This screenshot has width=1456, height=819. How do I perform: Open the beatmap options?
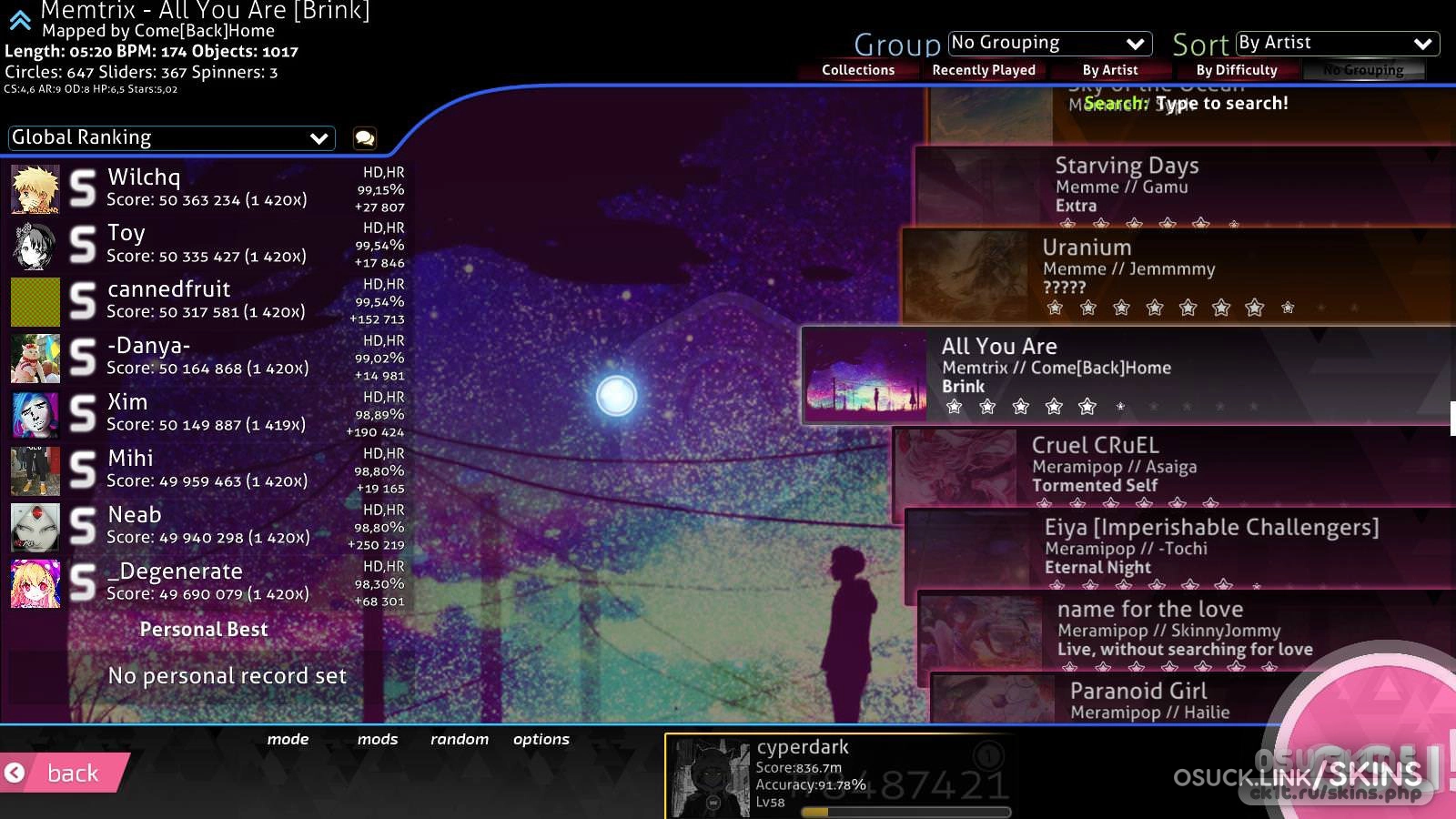[x=541, y=739]
